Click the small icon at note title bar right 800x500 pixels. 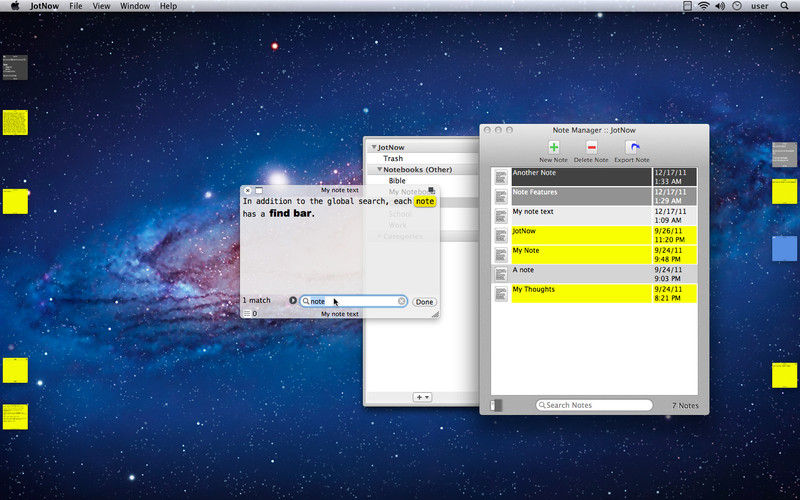(432, 190)
